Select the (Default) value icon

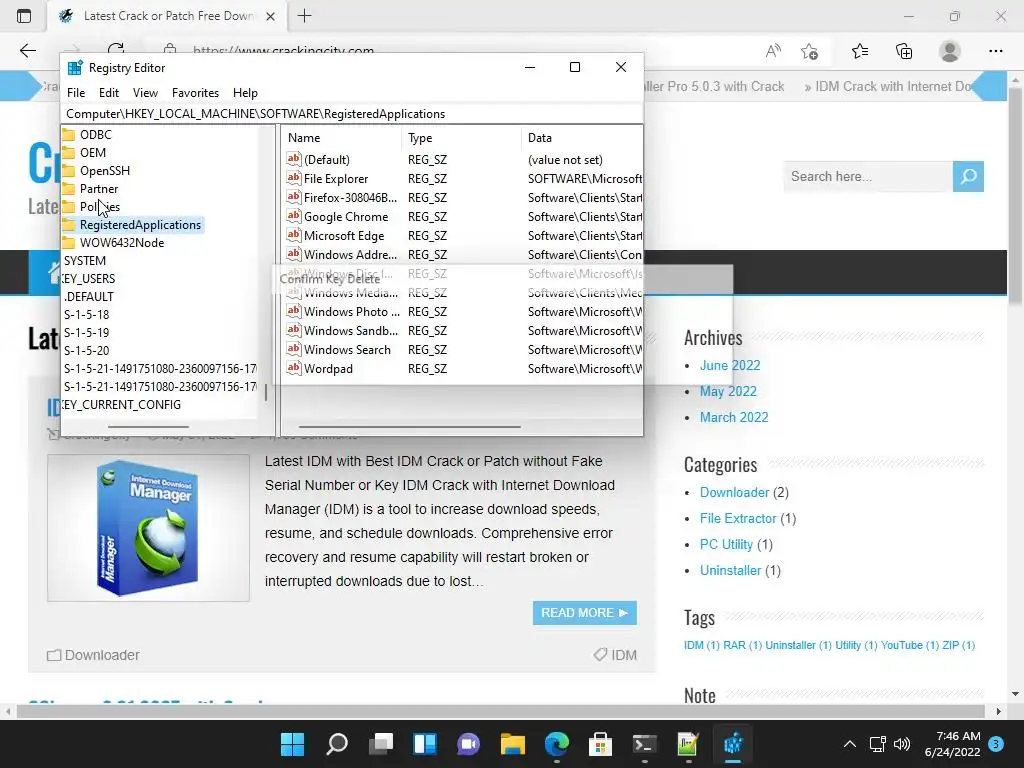294,159
